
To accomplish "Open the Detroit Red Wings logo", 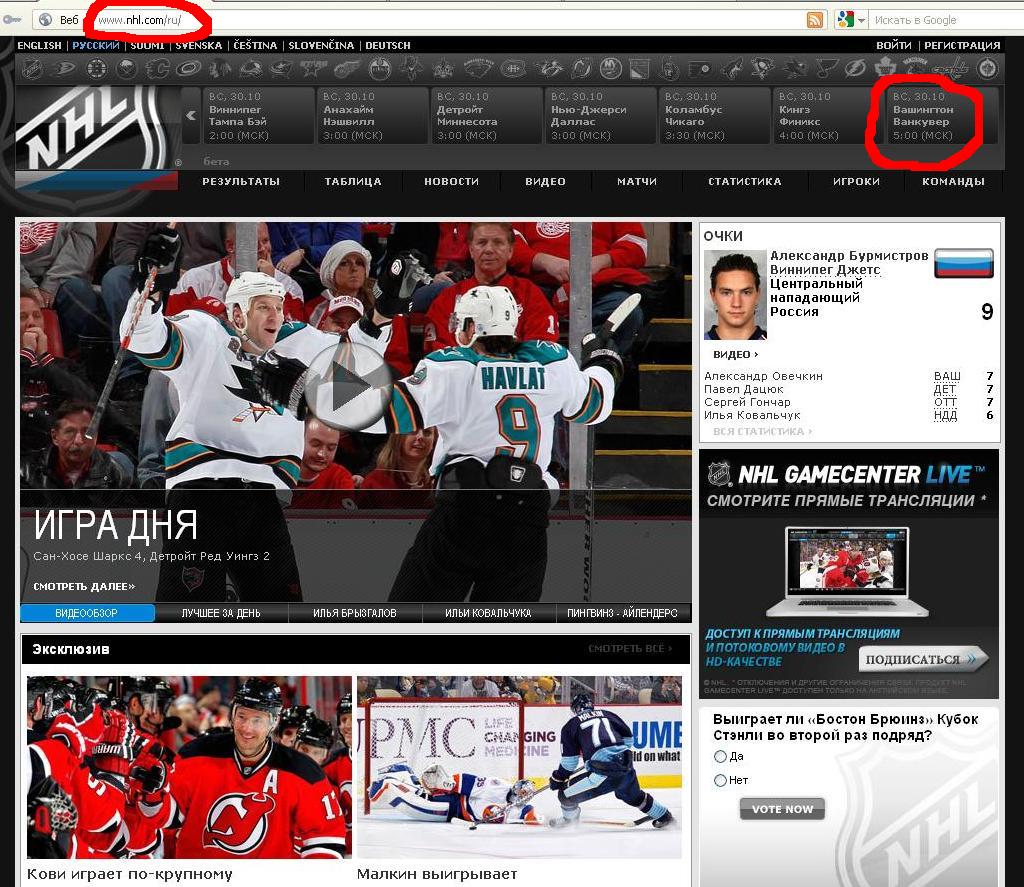I will [x=347, y=69].
